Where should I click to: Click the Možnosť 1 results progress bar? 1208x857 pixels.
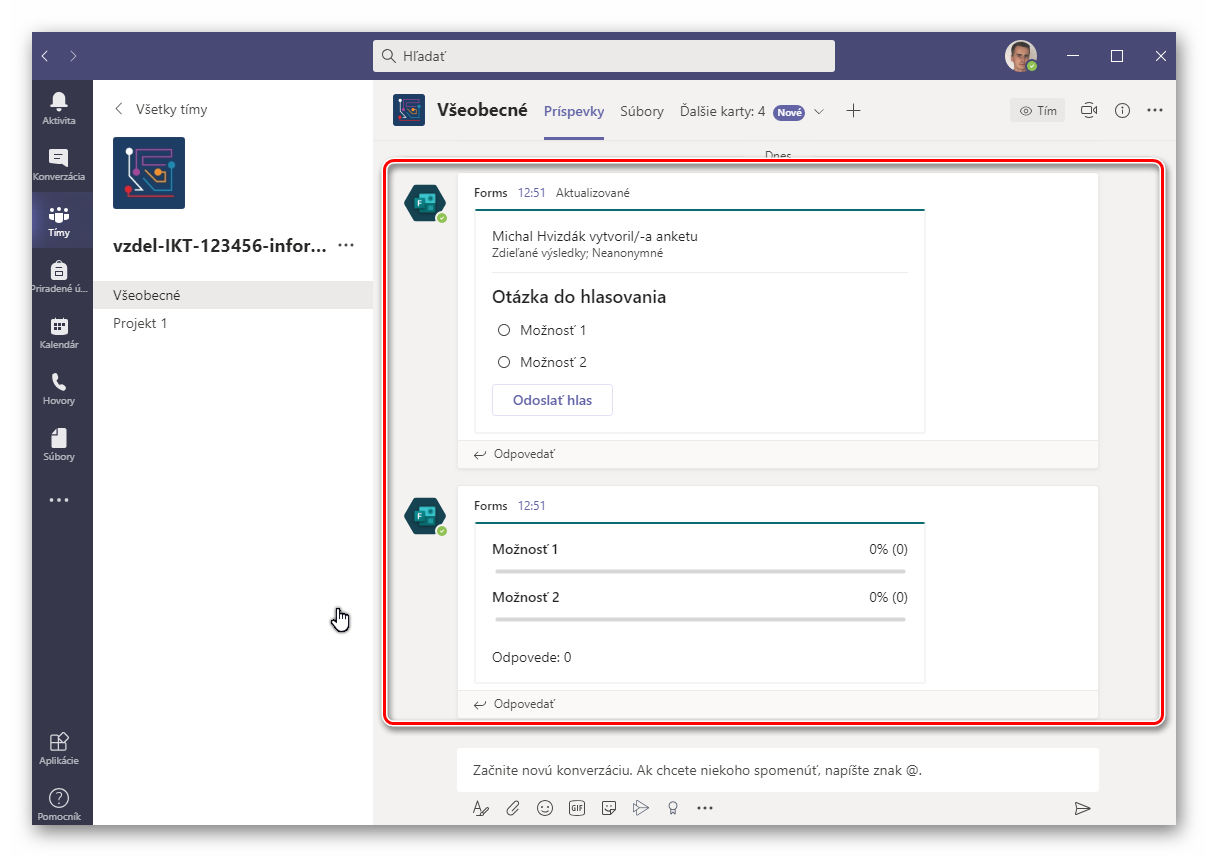coord(700,571)
